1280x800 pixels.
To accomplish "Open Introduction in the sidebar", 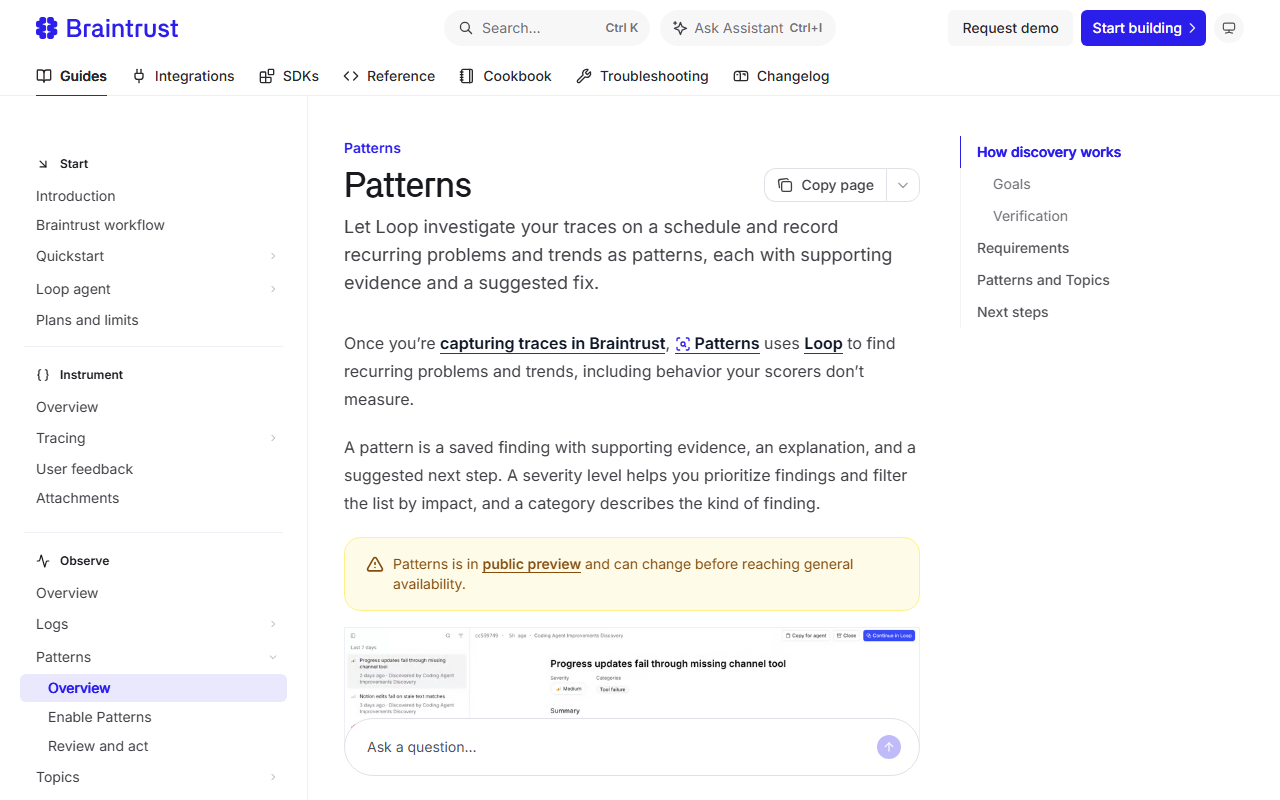I will pyautogui.click(x=76, y=196).
